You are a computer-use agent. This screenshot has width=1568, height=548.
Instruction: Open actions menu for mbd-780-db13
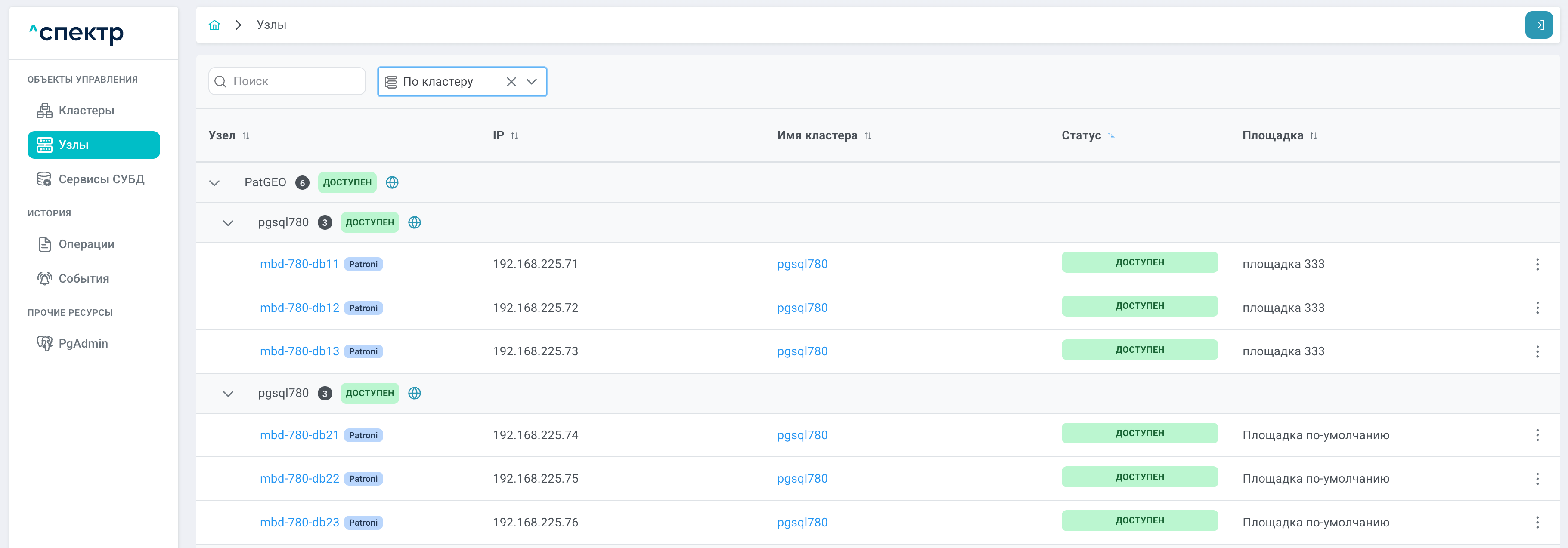(1537, 351)
